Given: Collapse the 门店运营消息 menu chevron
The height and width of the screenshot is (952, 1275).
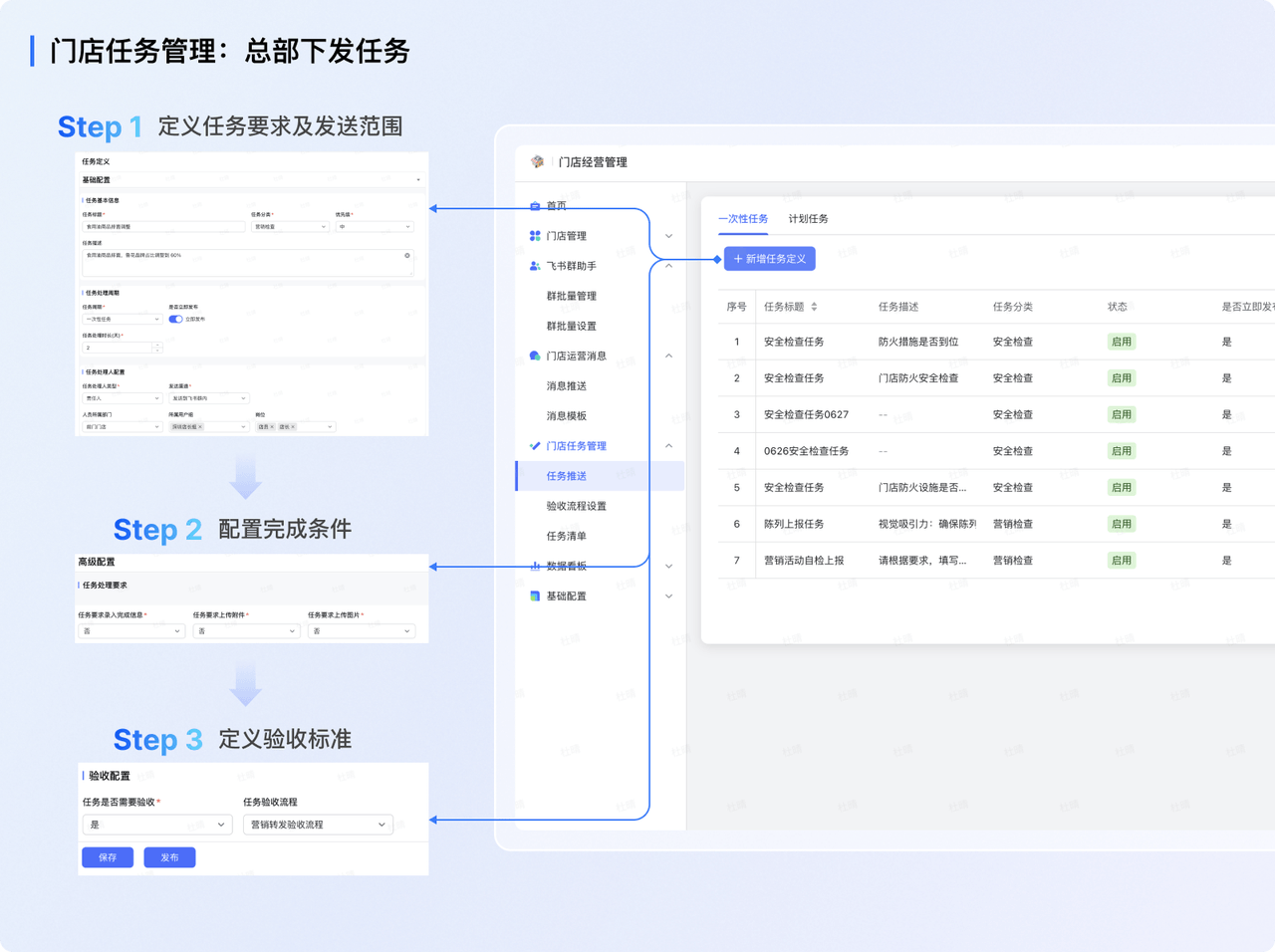Looking at the screenshot, I should pos(668,356).
